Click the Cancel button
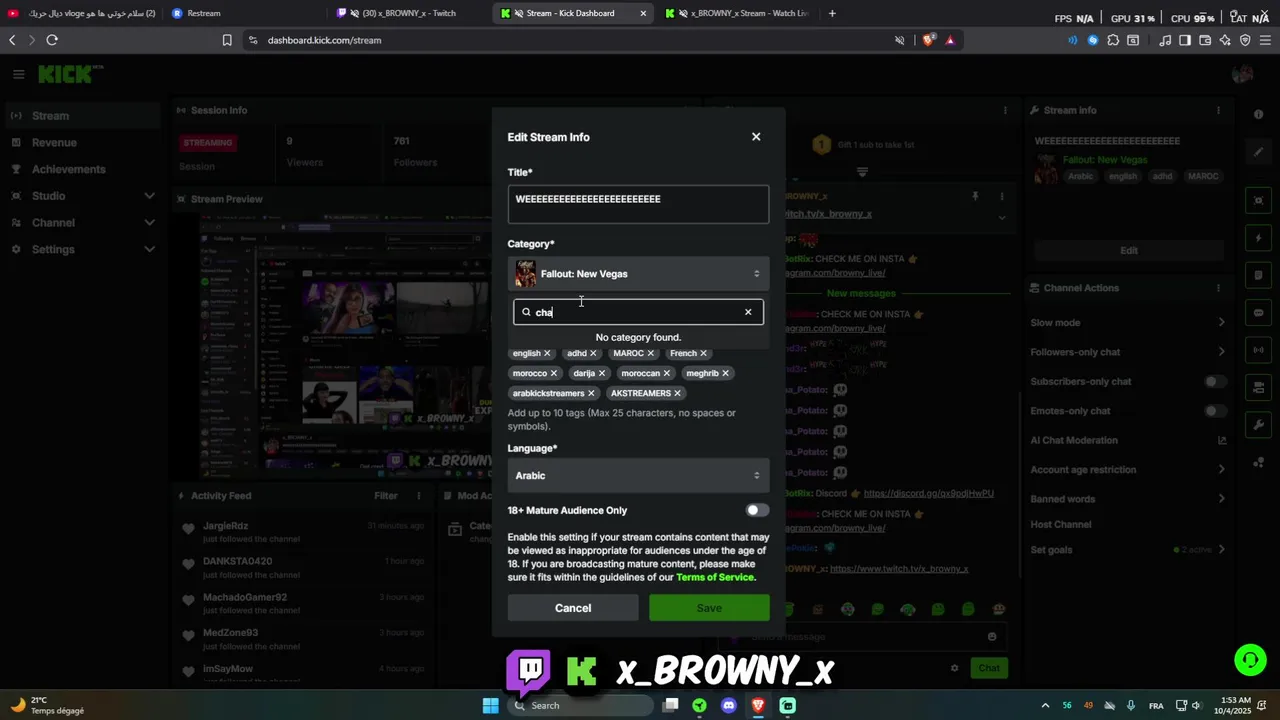The image size is (1280, 720). (573, 608)
